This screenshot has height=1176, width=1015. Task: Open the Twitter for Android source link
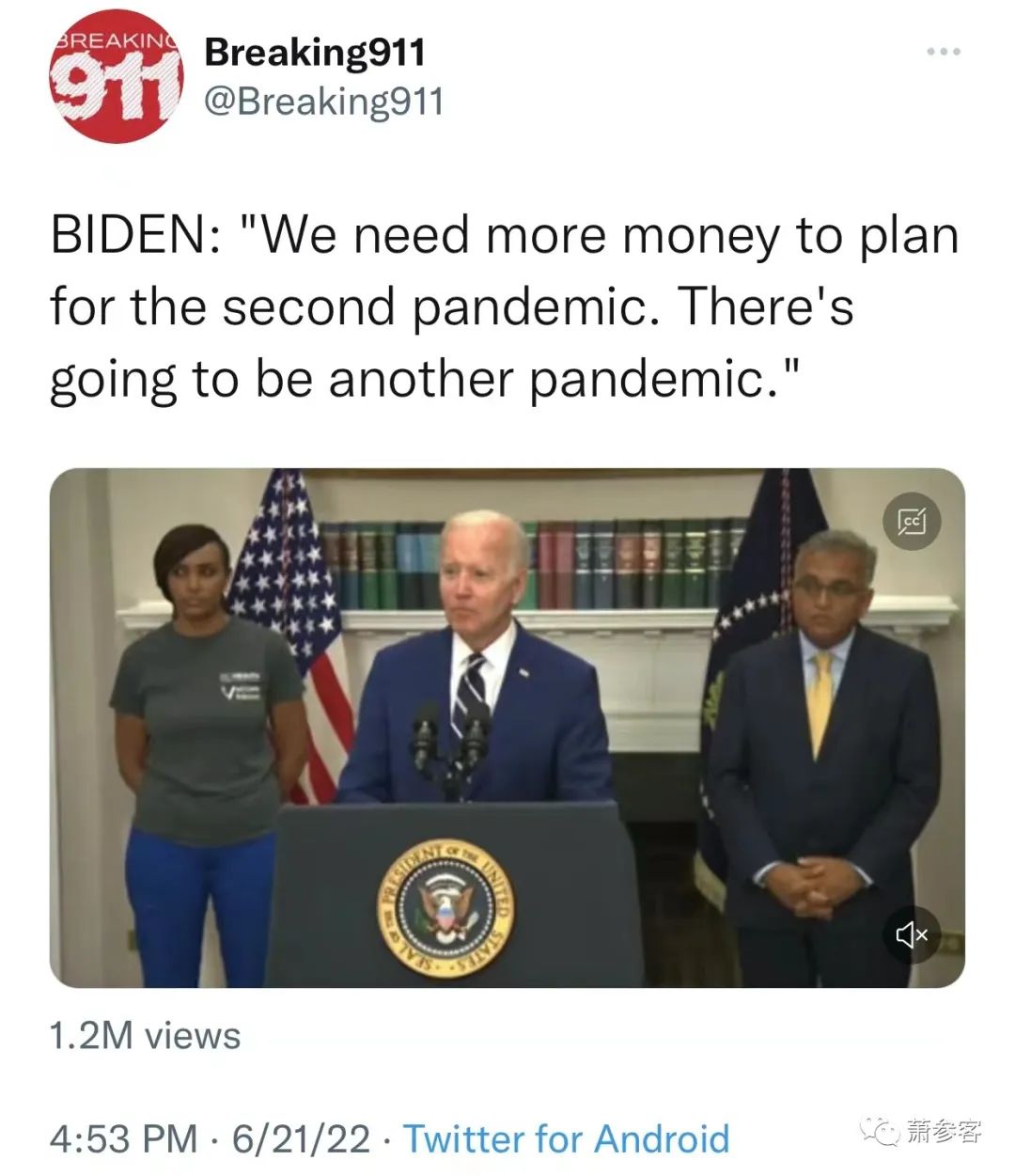coord(566,1138)
